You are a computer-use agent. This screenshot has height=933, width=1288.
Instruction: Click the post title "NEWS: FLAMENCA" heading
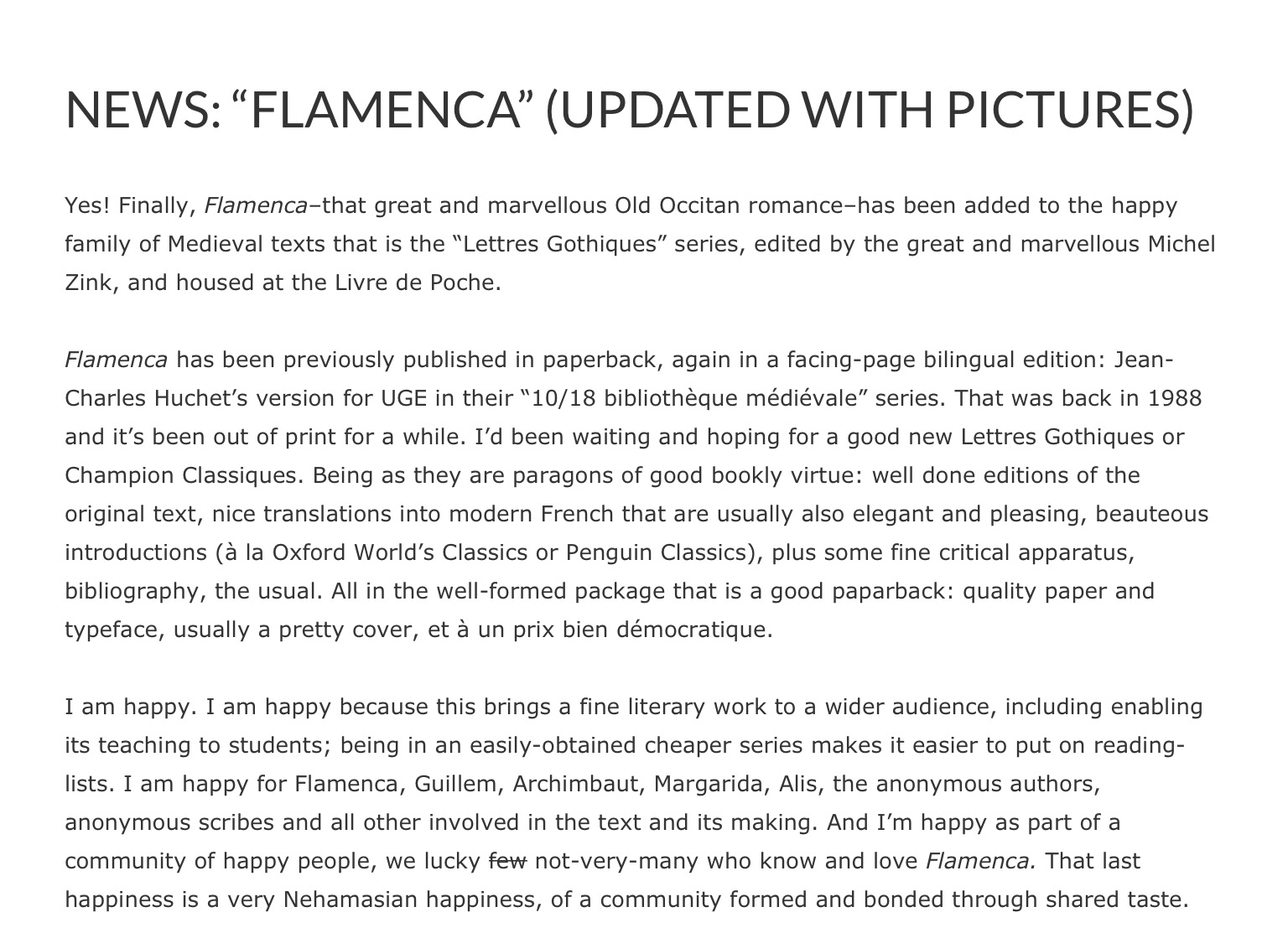click(x=629, y=109)
